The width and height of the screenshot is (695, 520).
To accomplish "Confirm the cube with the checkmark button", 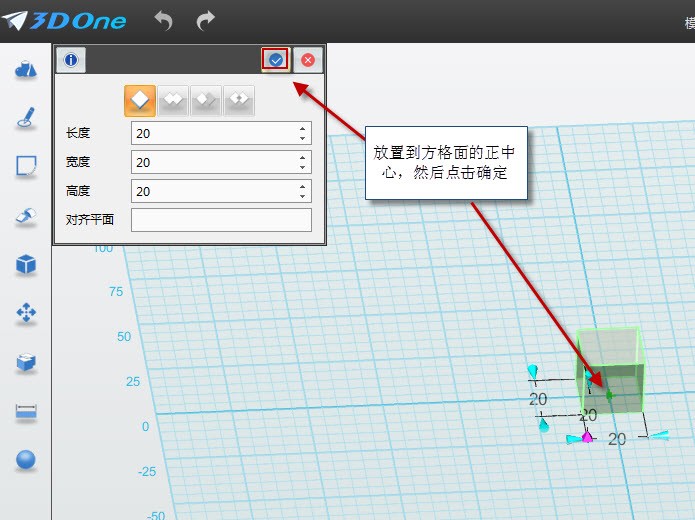I will tap(276, 60).
